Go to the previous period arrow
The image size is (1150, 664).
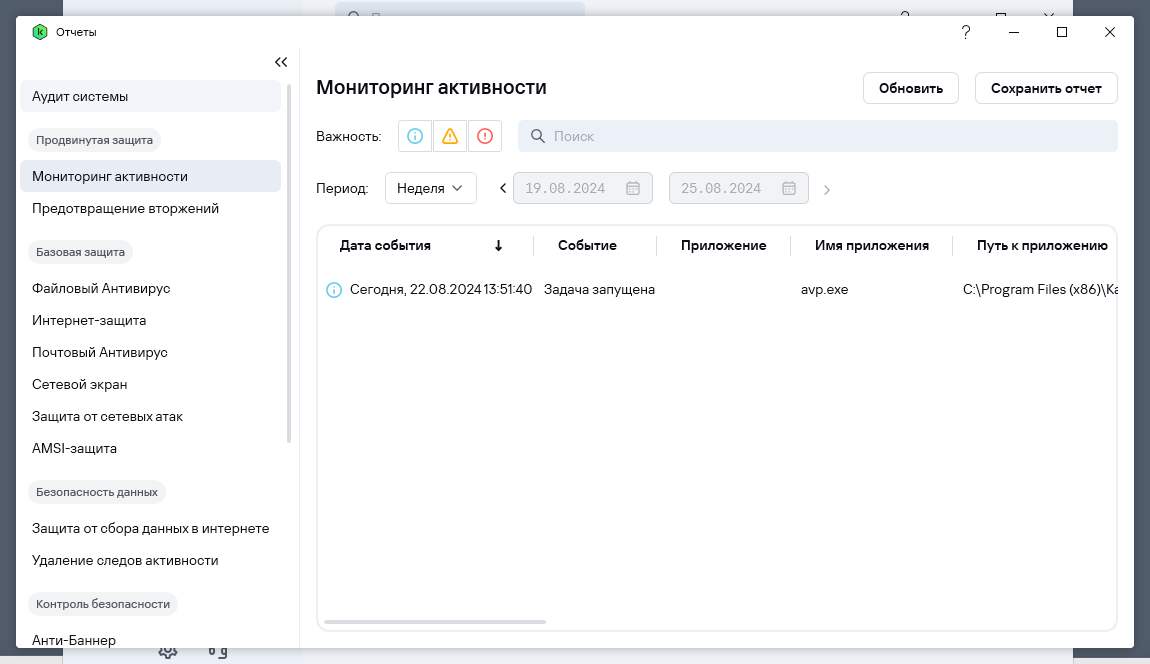(x=503, y=188)
